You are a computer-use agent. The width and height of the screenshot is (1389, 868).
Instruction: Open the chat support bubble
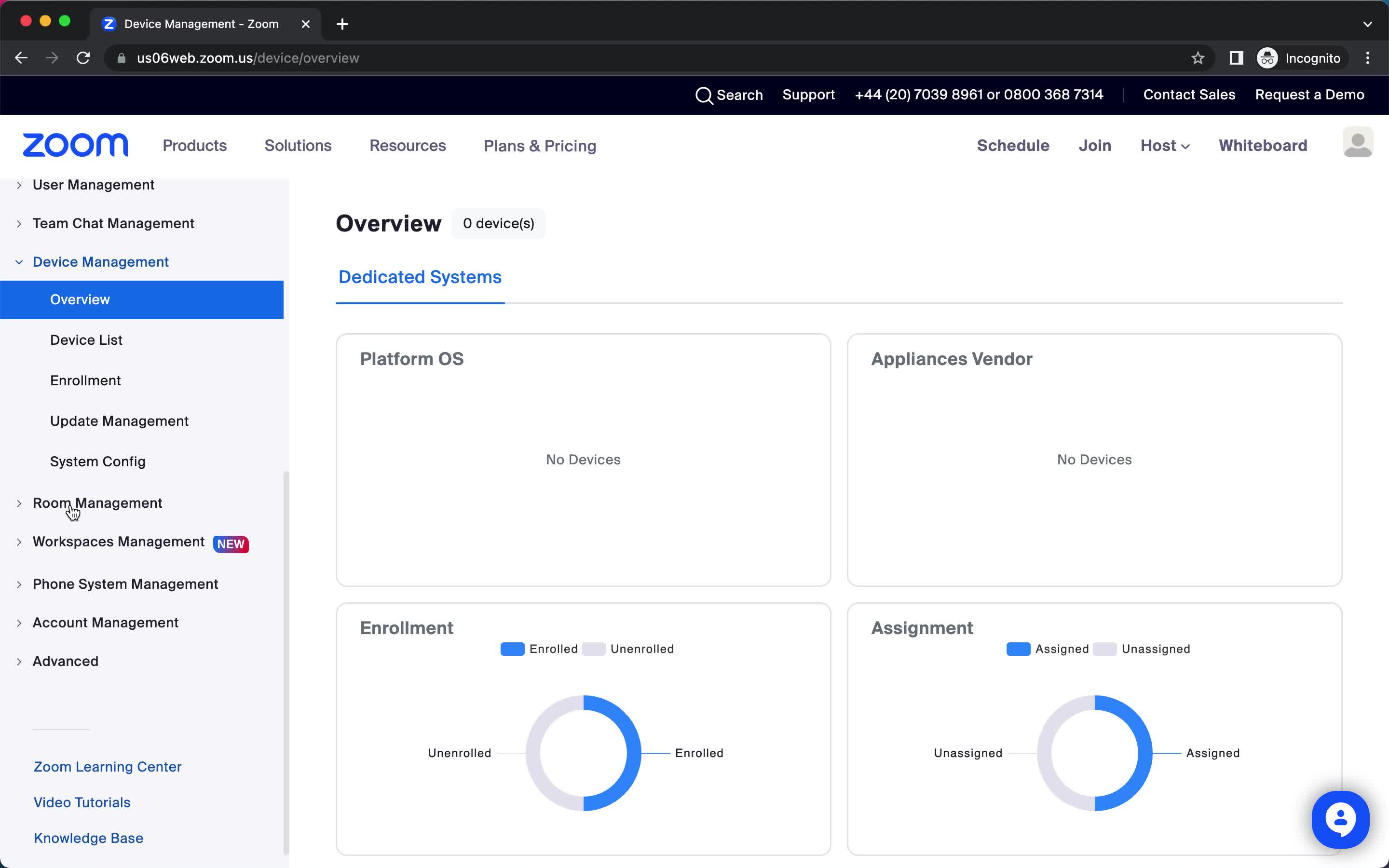(1340, 819)
